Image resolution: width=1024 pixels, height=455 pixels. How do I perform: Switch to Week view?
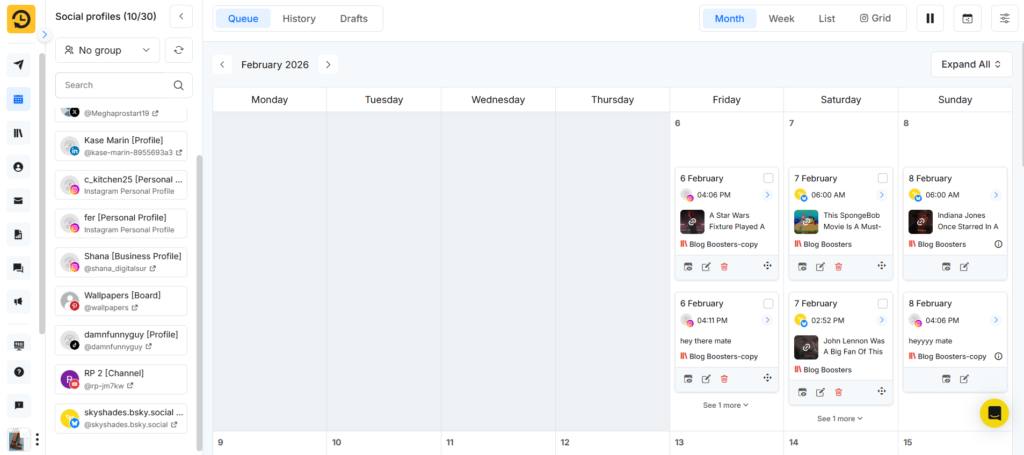point(782,18)
